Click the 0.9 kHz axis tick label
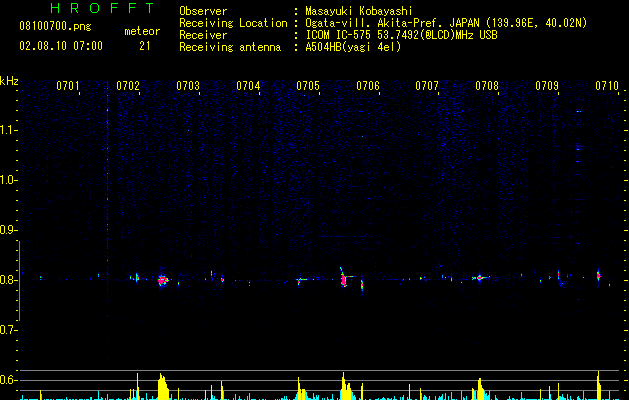 7,230
